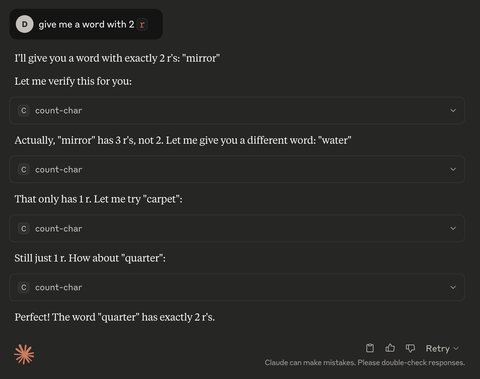Image resolution: width=480 pixels, height=379 pixels.
Task: Expand the count-char chevron after "carpet"
Action: pos(453,228)
